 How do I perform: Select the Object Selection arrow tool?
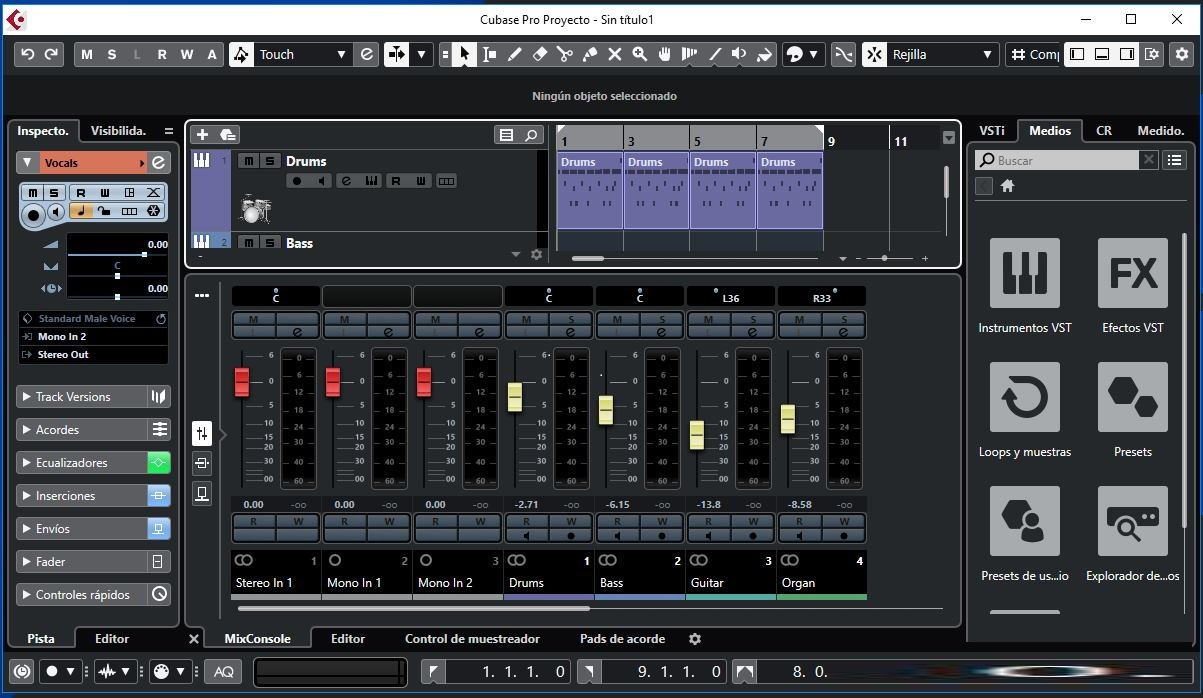[464, 54]
